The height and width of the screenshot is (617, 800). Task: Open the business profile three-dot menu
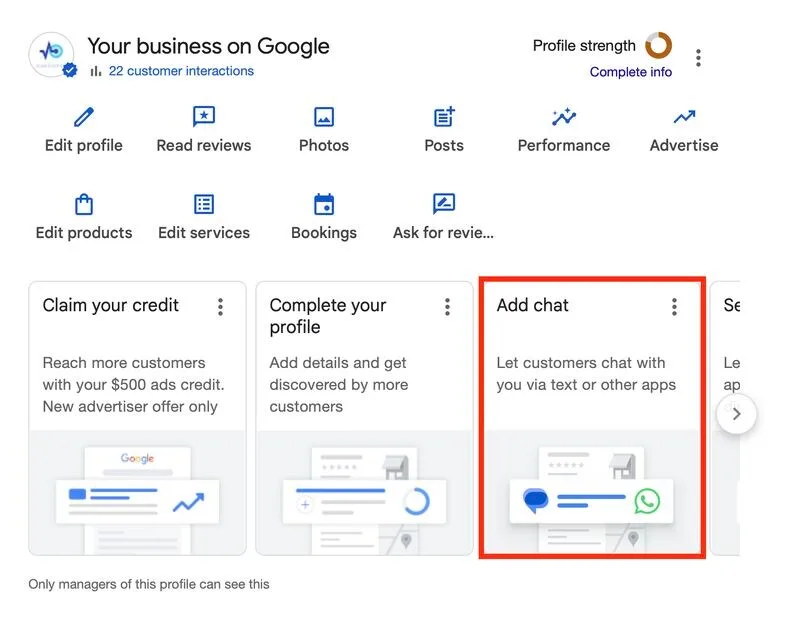(x=698, y=58)
